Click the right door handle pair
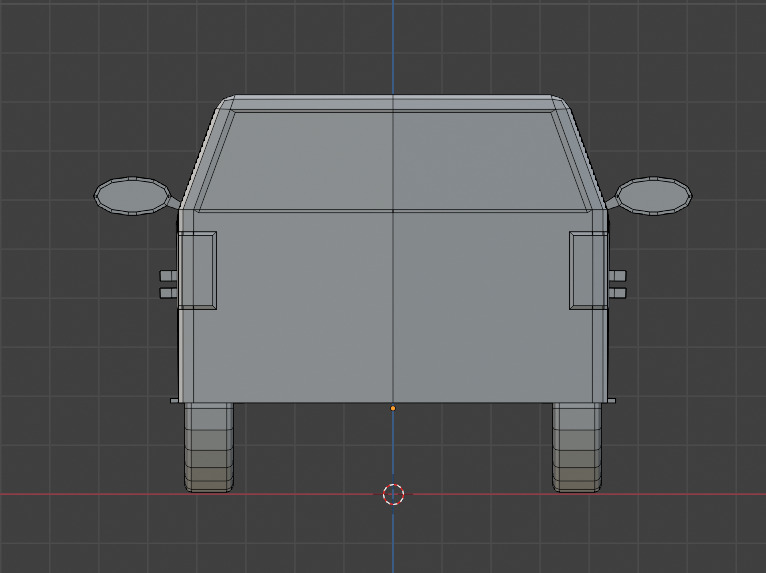The image size is (766, 573). point(617,284)
